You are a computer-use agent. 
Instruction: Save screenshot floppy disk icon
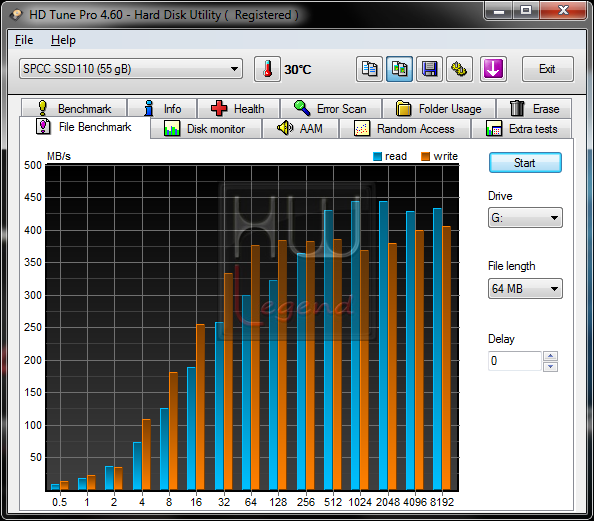click(x=429, y=69)
